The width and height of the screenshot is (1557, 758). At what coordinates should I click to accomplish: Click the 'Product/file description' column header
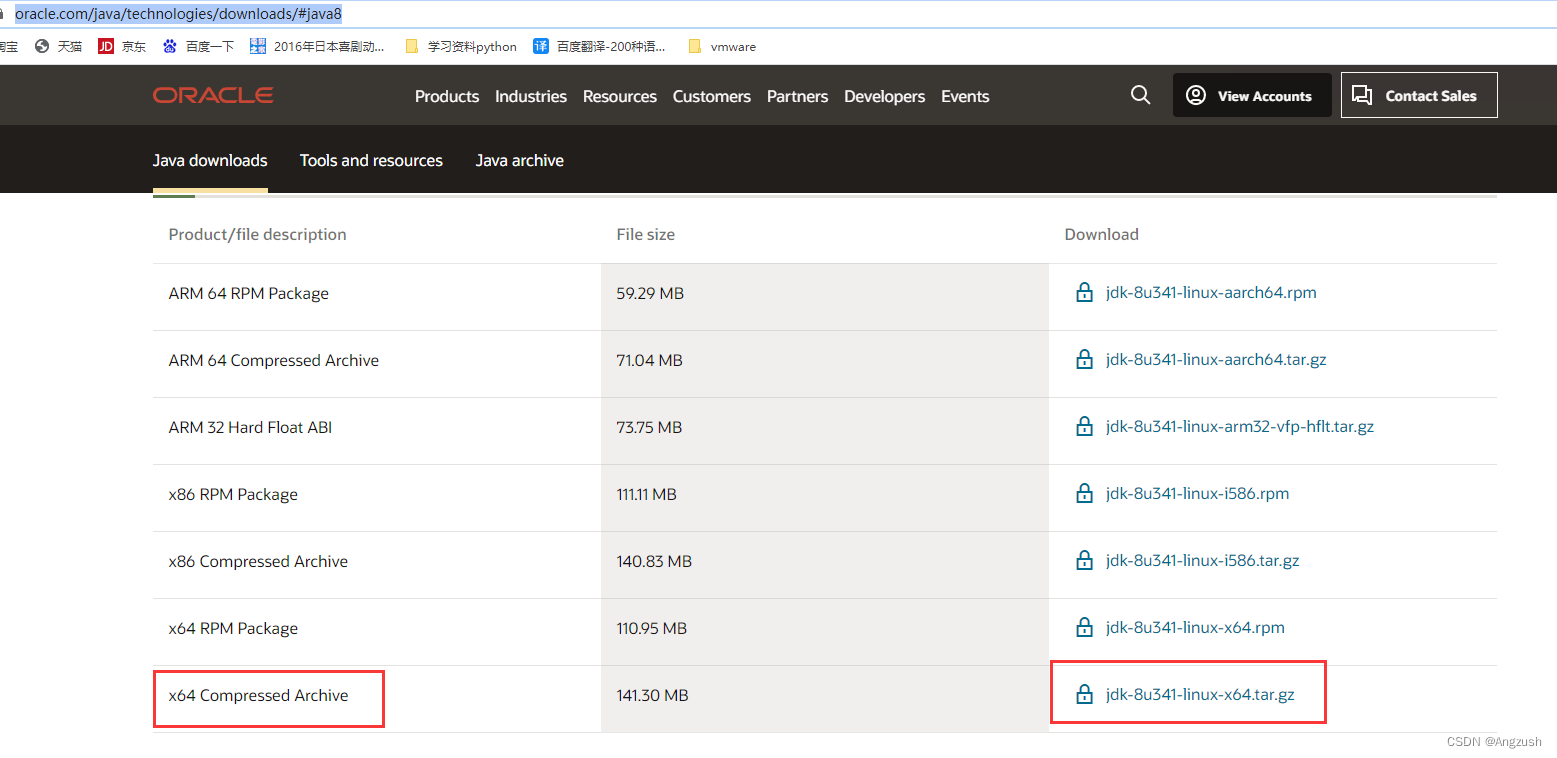[x=258, y=235]
